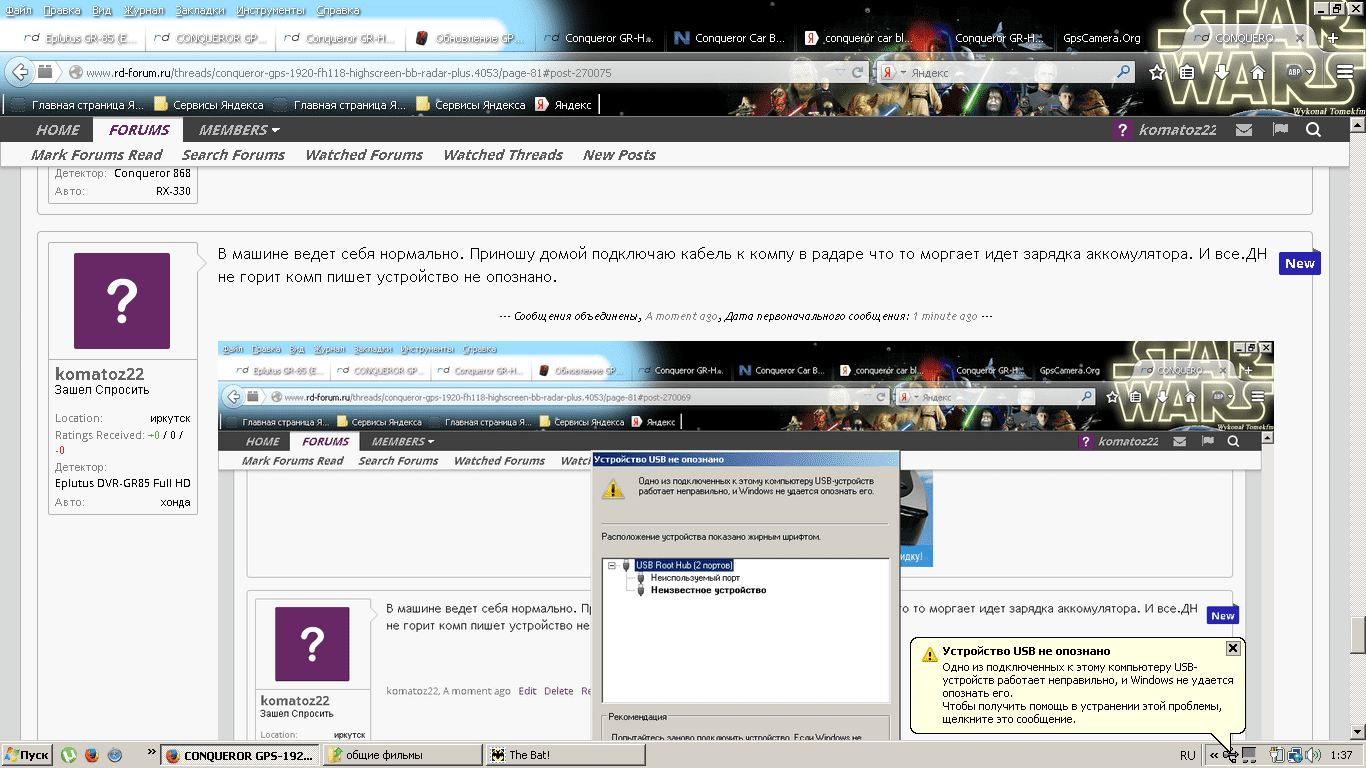Expand hidden system tray icons
Screen dimensions: 1366x768
(1214, 756)
